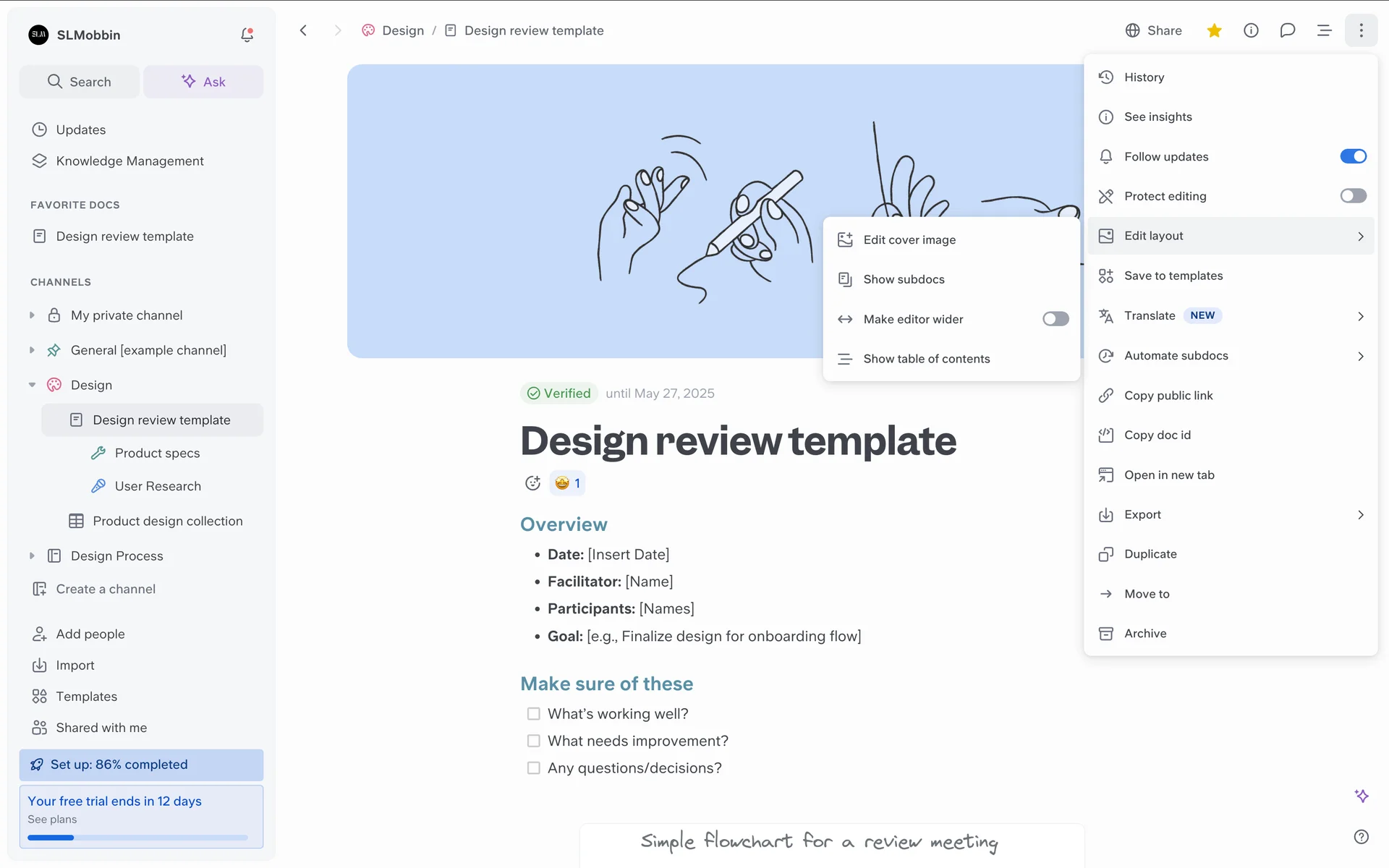Open the comments speech bubble icon

[x=1287, y=30]
